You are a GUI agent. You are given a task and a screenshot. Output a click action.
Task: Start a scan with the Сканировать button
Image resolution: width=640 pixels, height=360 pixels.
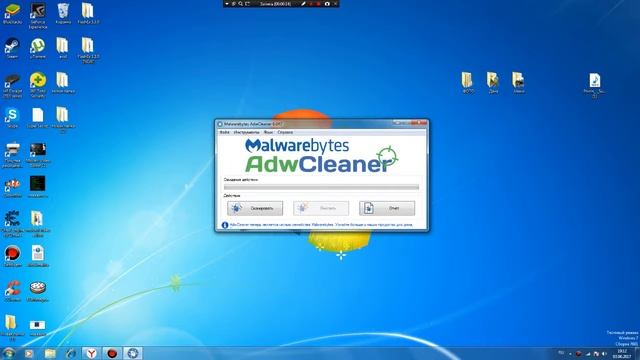(x=255, y=208)
